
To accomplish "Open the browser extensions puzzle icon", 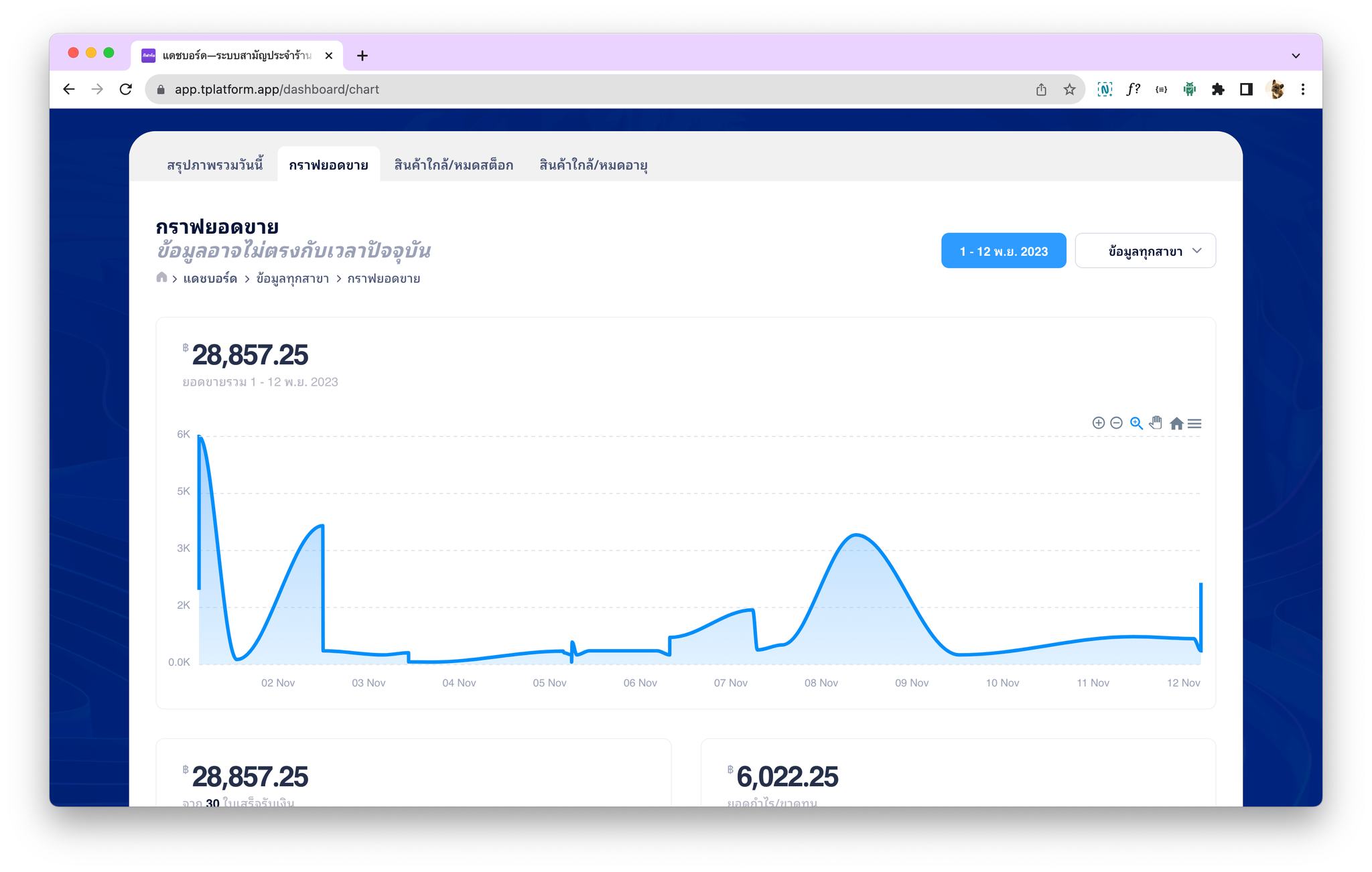I will (1218, 89).
